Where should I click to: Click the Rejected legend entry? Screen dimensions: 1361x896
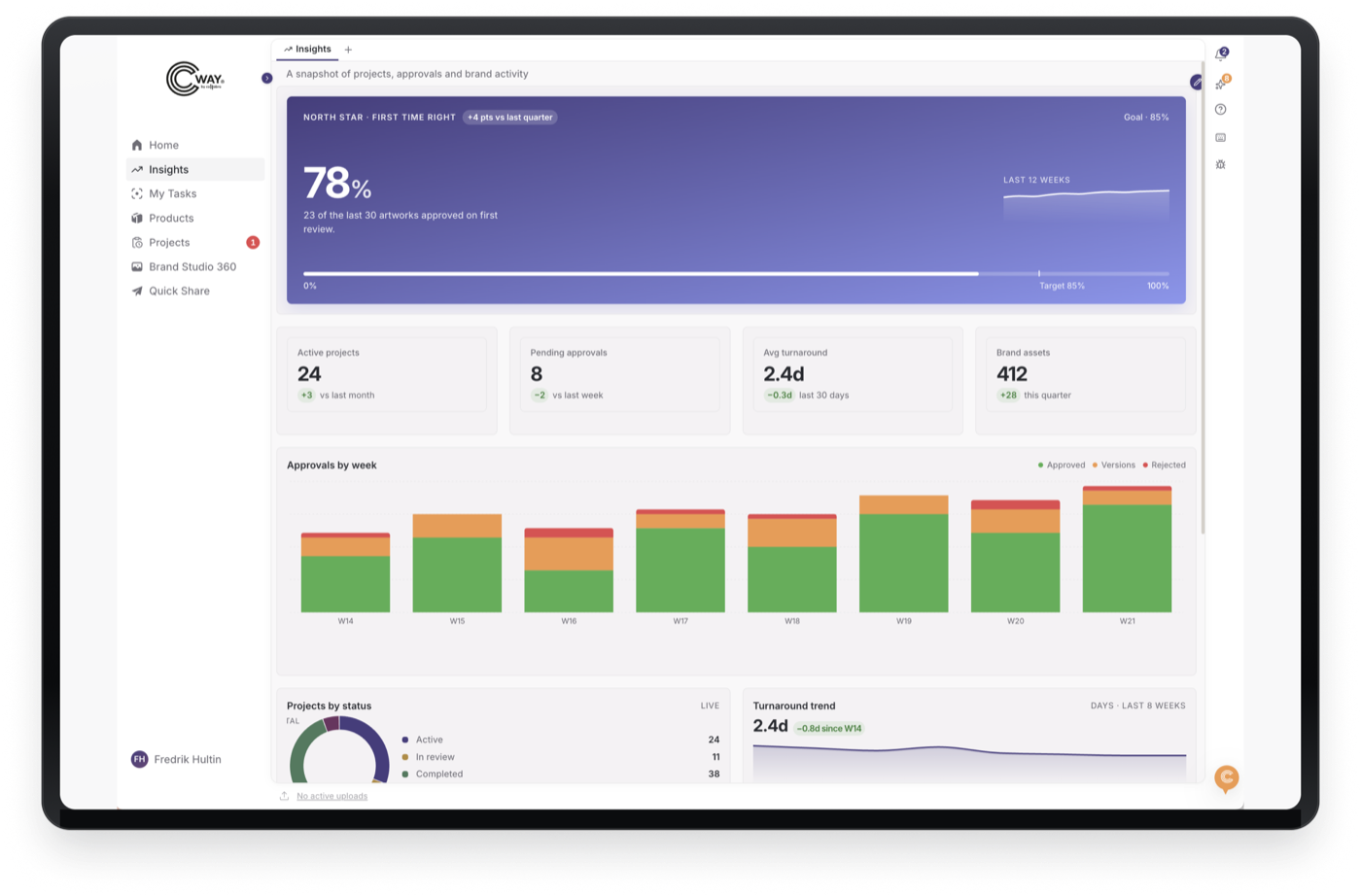click(1165, 465)
